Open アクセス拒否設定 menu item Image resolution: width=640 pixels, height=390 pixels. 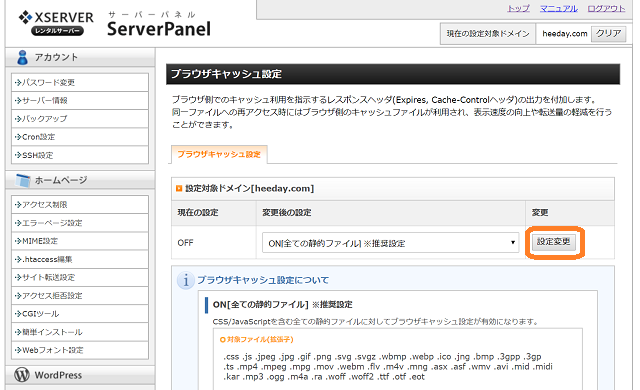[x=80, y=295]
